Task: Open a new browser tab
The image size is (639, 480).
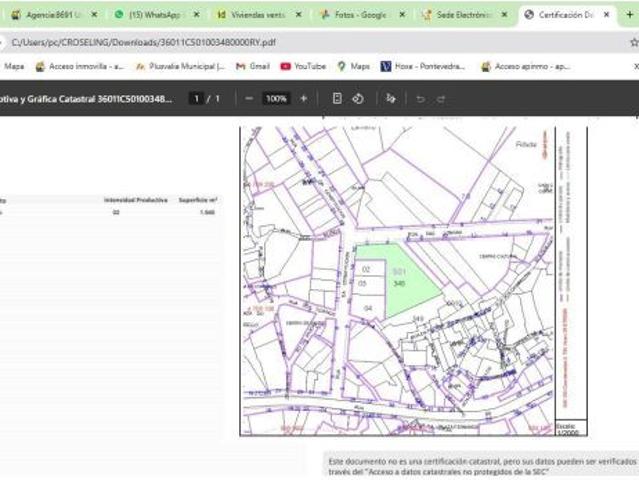Action: tap(629, 15)
